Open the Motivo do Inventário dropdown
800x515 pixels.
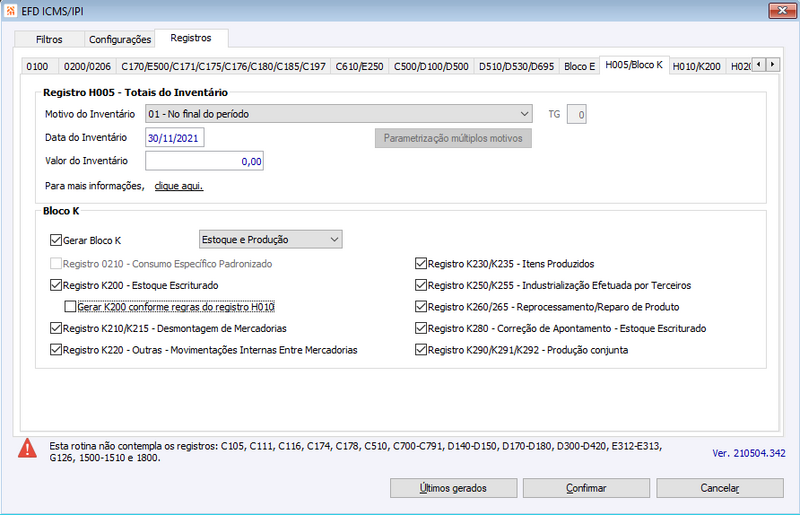[339, 113]
